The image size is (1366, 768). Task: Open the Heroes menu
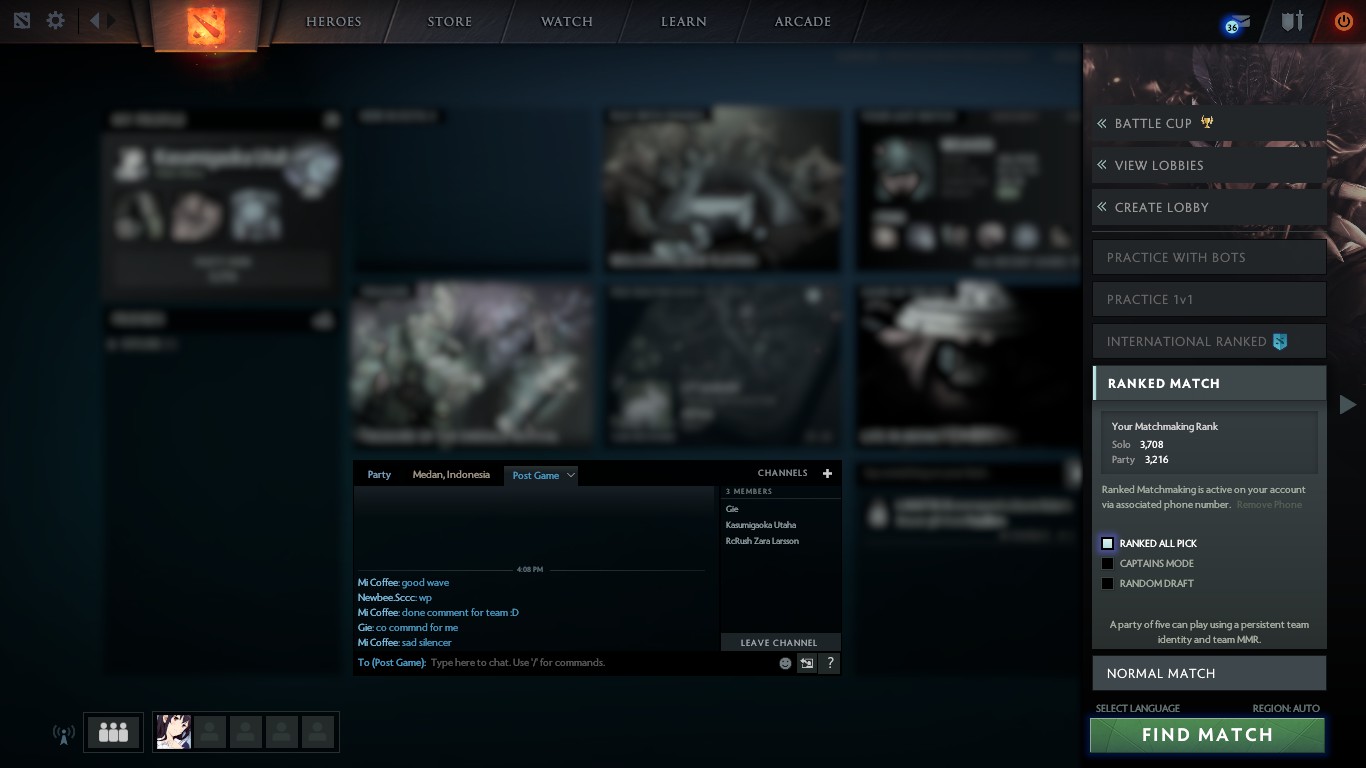pos(333,21)
